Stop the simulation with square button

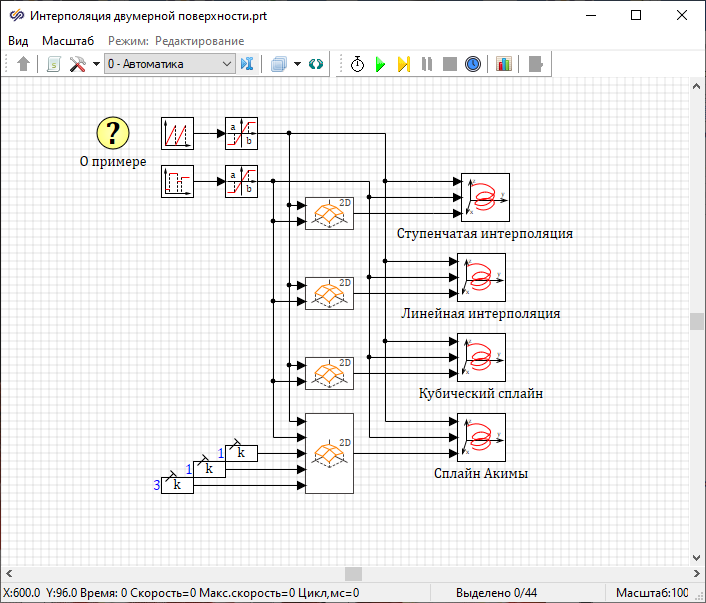450,64
